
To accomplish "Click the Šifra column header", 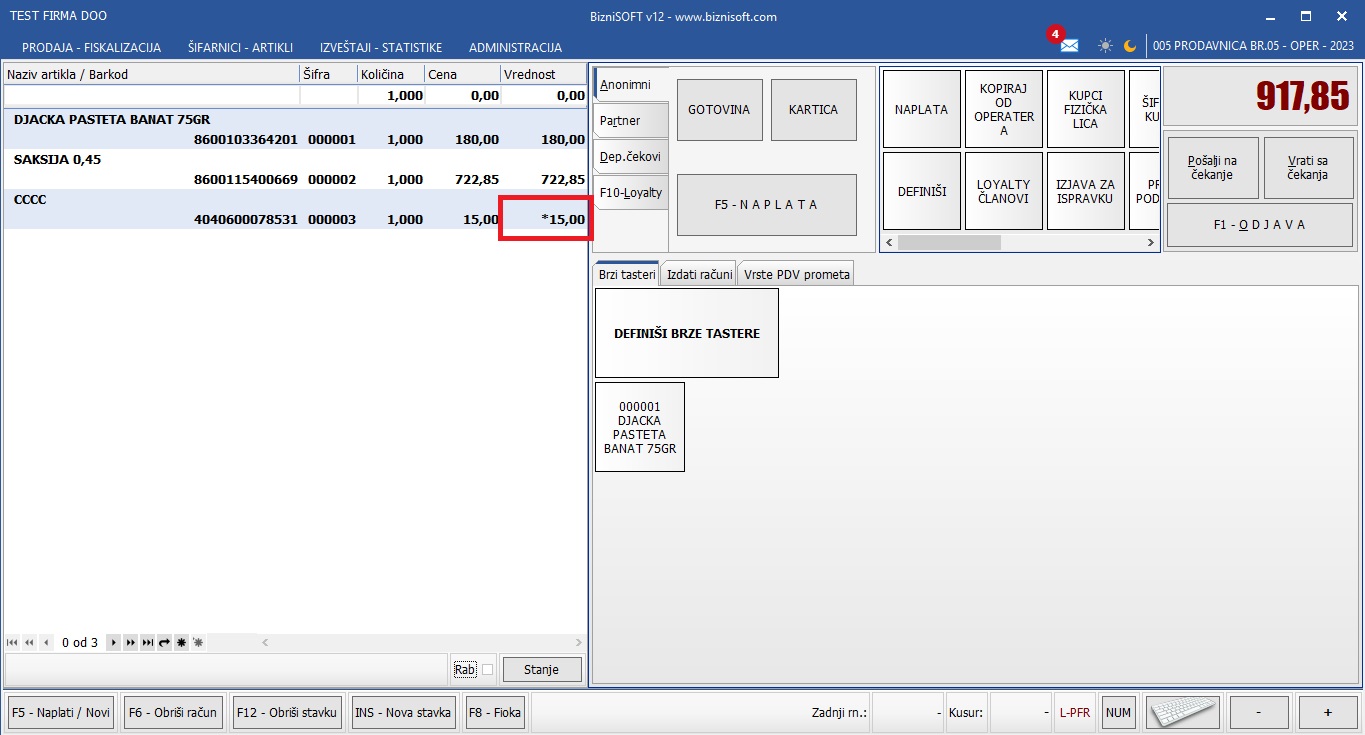I will coord(328,74).
